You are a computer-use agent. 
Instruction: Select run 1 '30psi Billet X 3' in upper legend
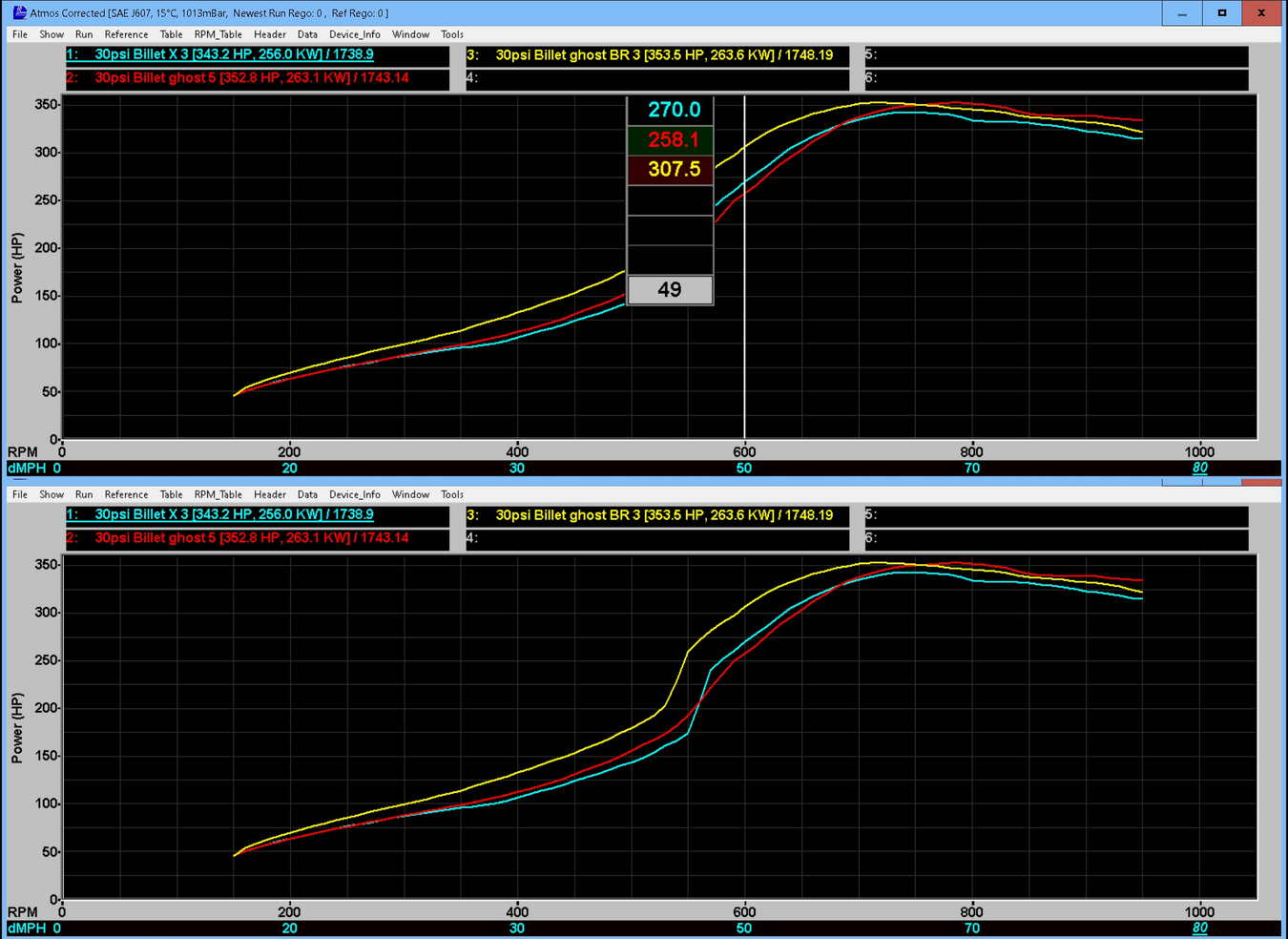(234, 54)
